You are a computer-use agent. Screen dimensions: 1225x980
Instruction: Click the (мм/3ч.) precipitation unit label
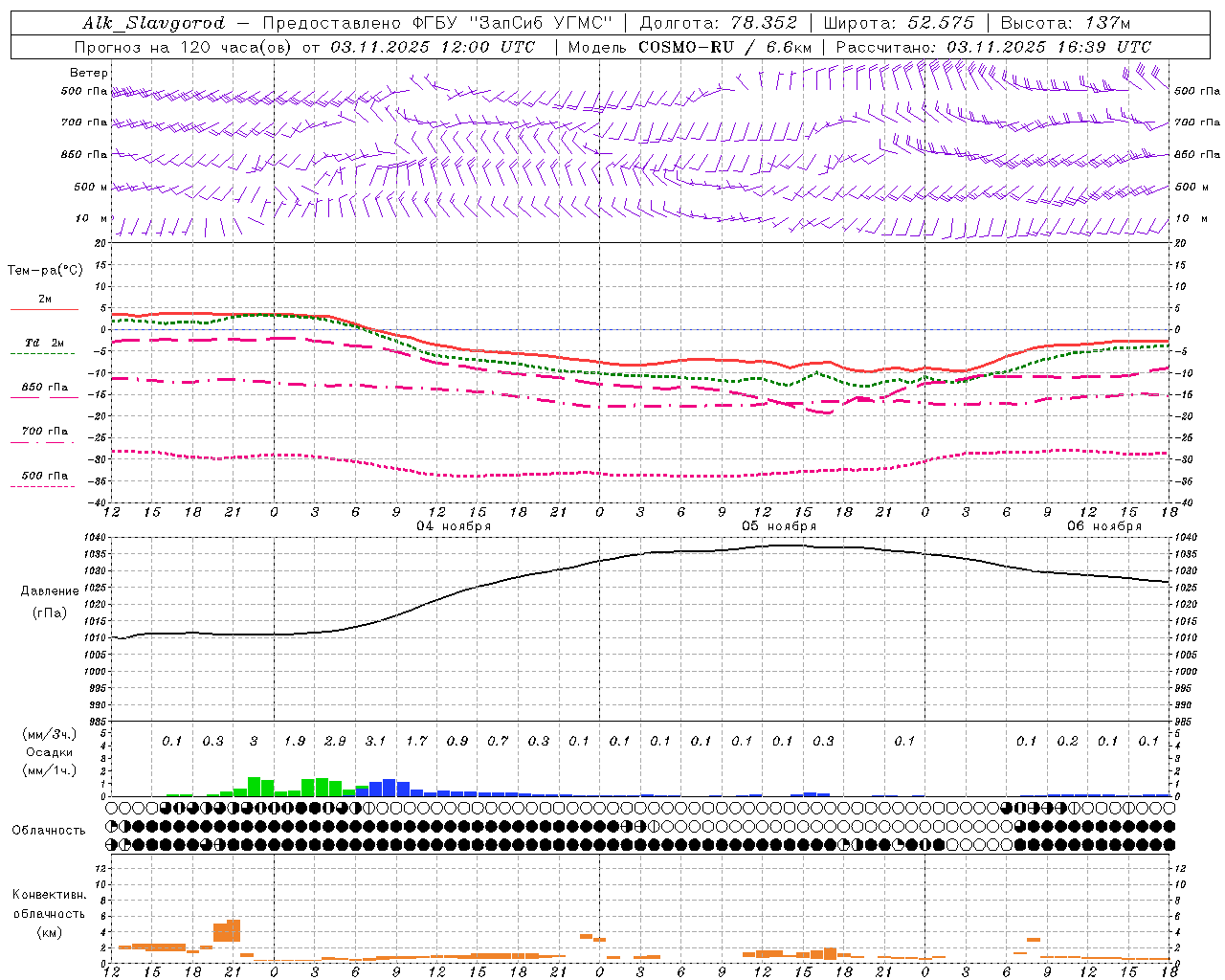coord(50,734)
